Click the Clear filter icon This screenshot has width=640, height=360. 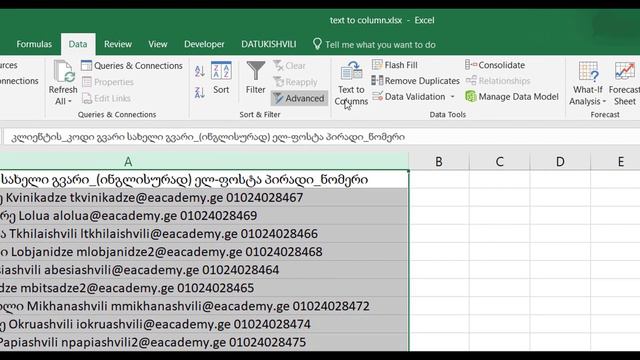pyautogui.click(x=278, y=65)
